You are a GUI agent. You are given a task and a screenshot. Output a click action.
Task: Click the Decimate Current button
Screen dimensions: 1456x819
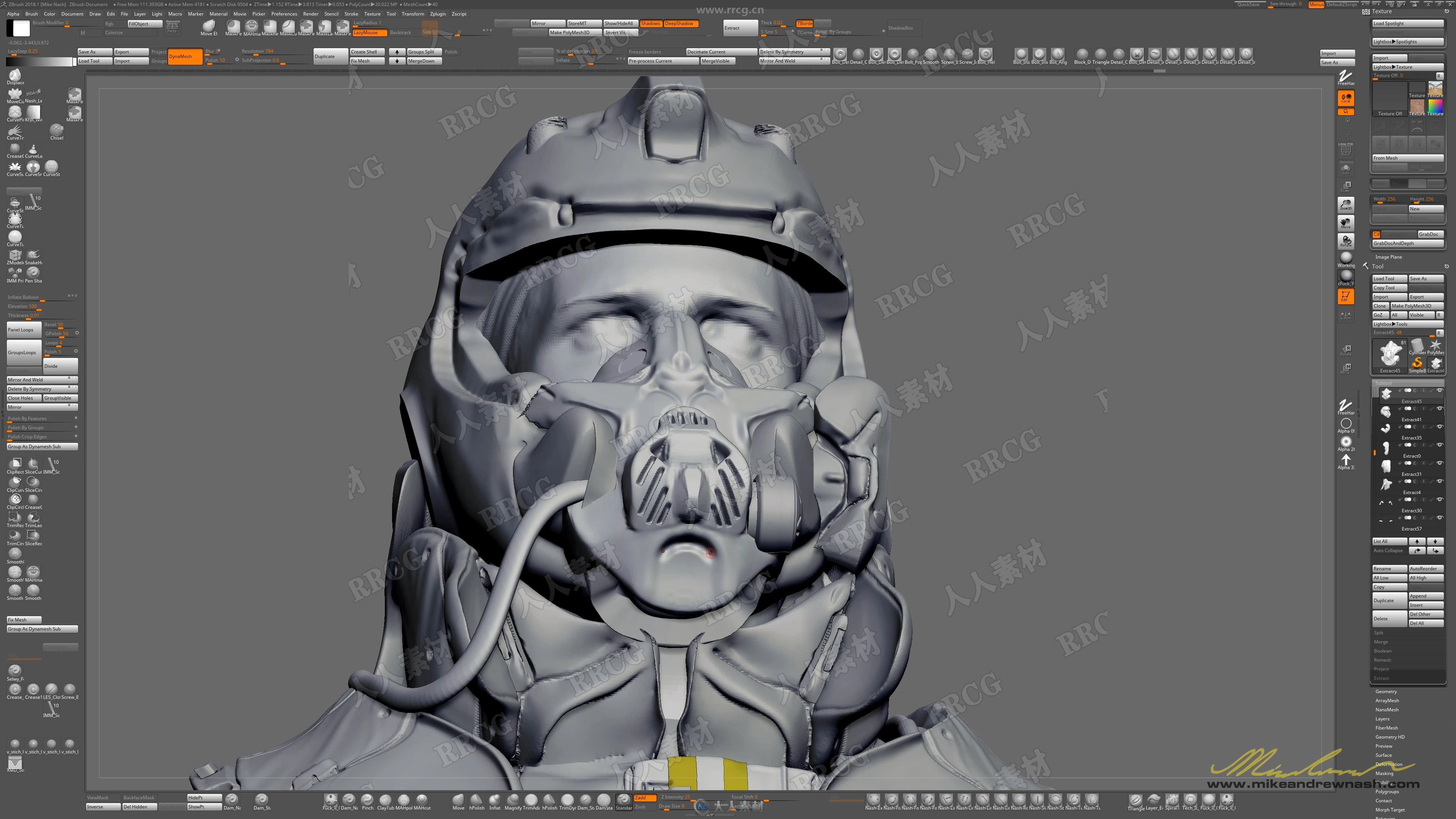[721, 52]
